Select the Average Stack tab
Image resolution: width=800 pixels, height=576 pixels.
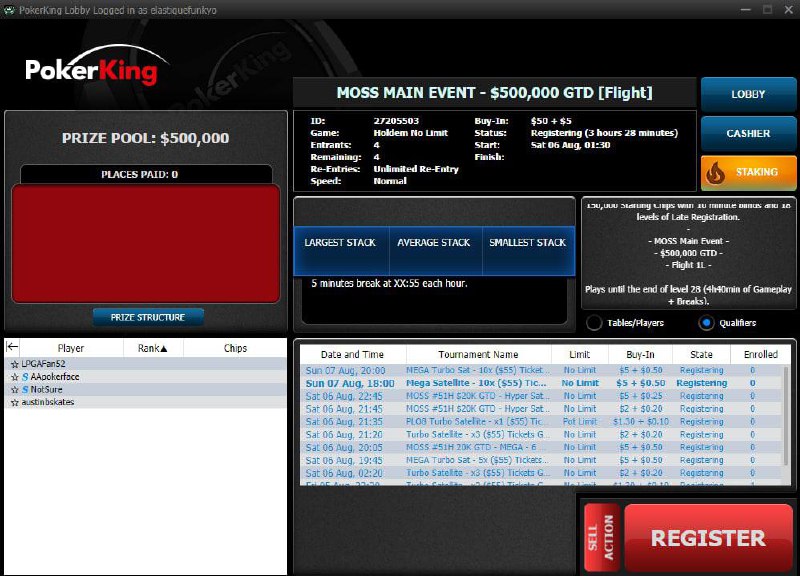tap(435, 250)
